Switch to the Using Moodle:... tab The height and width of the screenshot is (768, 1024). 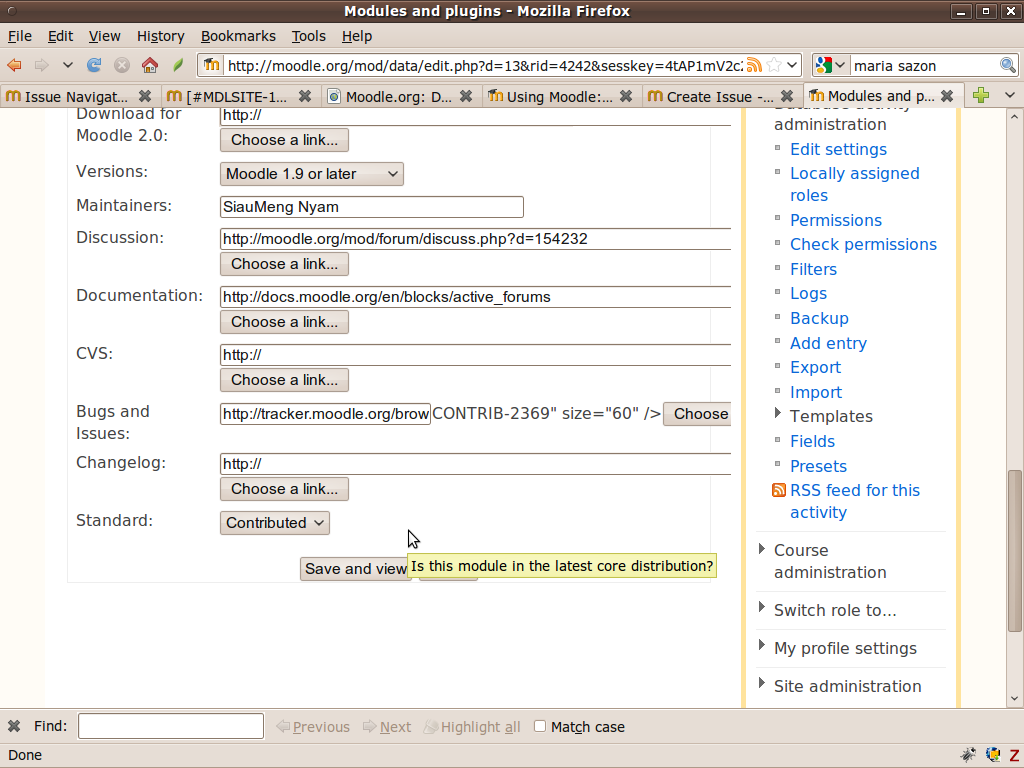pos(560,97)
